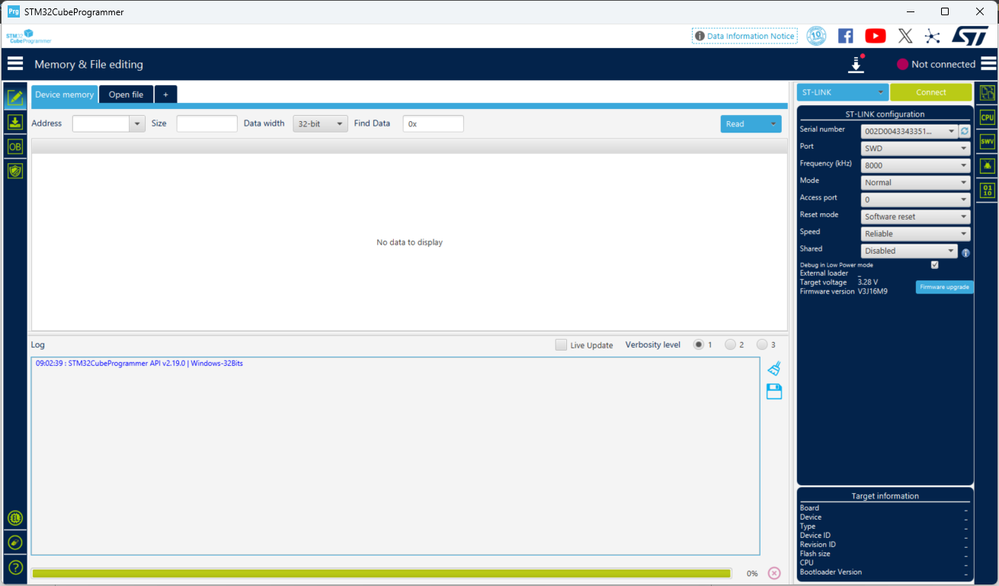Click the ST community network icon
The height and width of the screenshot is (586, 999).
click(x=932, y=36)
